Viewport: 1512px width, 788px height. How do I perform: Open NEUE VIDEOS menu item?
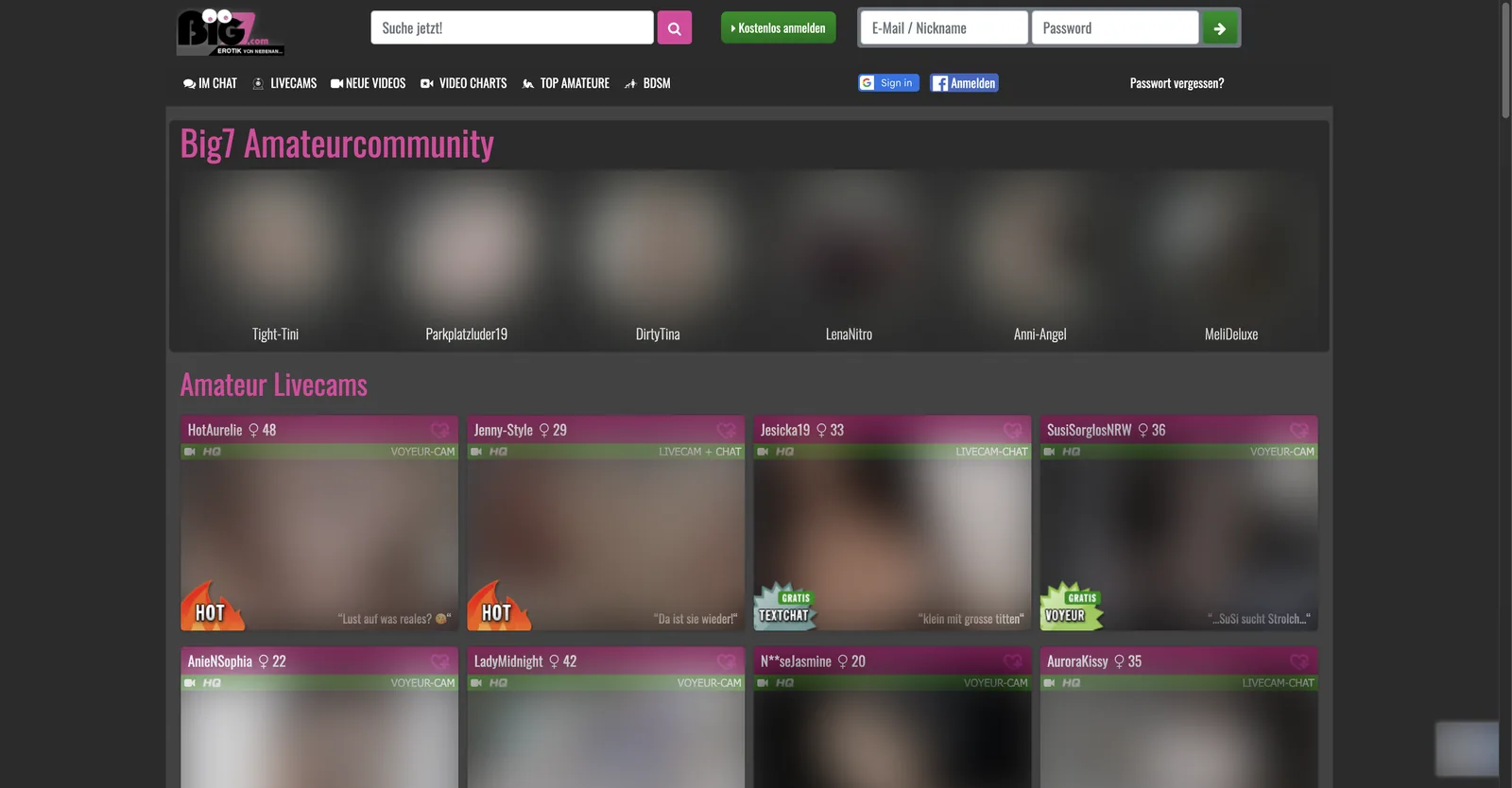coord(368,83)
